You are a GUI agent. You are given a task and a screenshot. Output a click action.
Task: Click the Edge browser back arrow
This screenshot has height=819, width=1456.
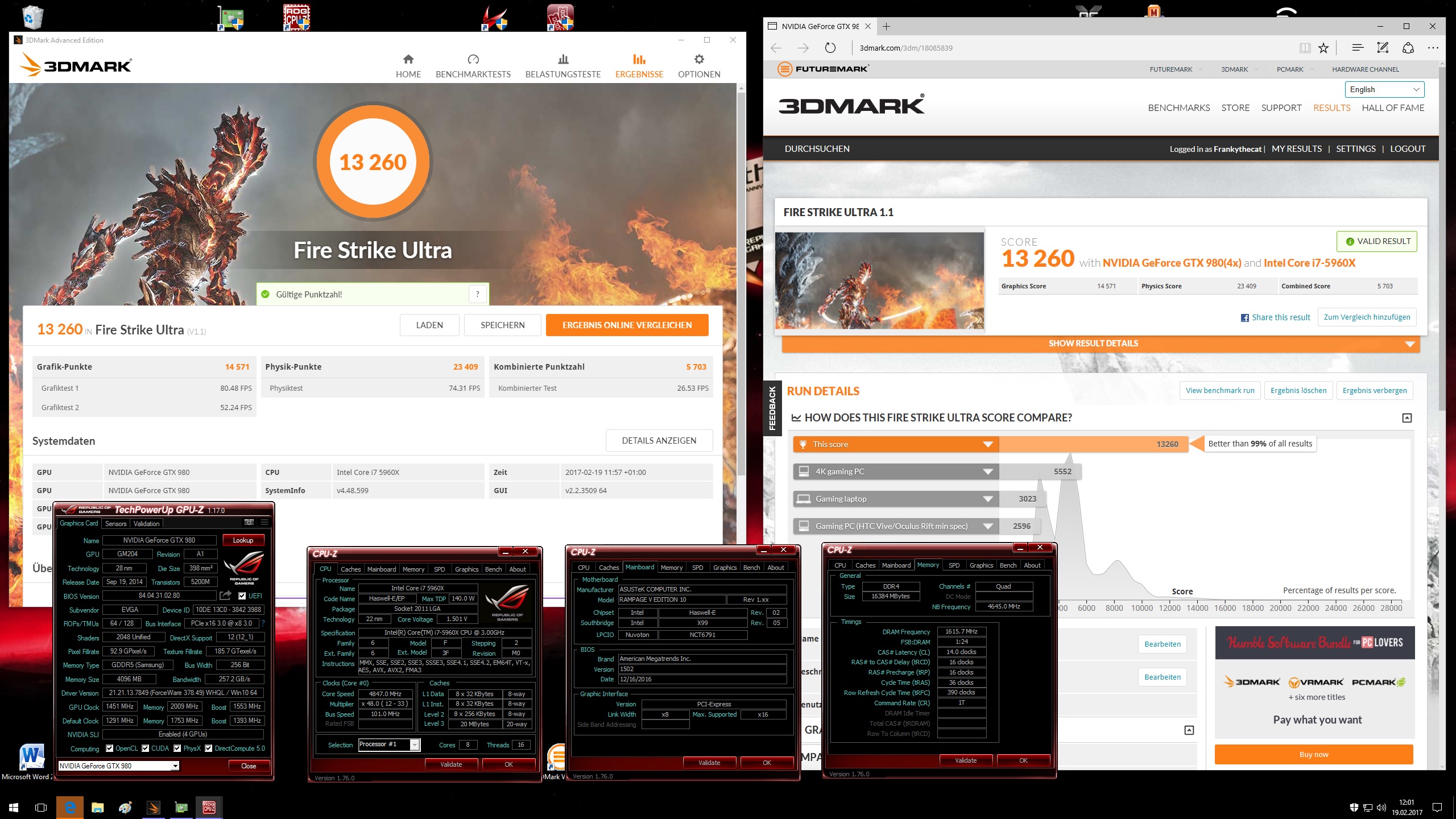[776, 48]
